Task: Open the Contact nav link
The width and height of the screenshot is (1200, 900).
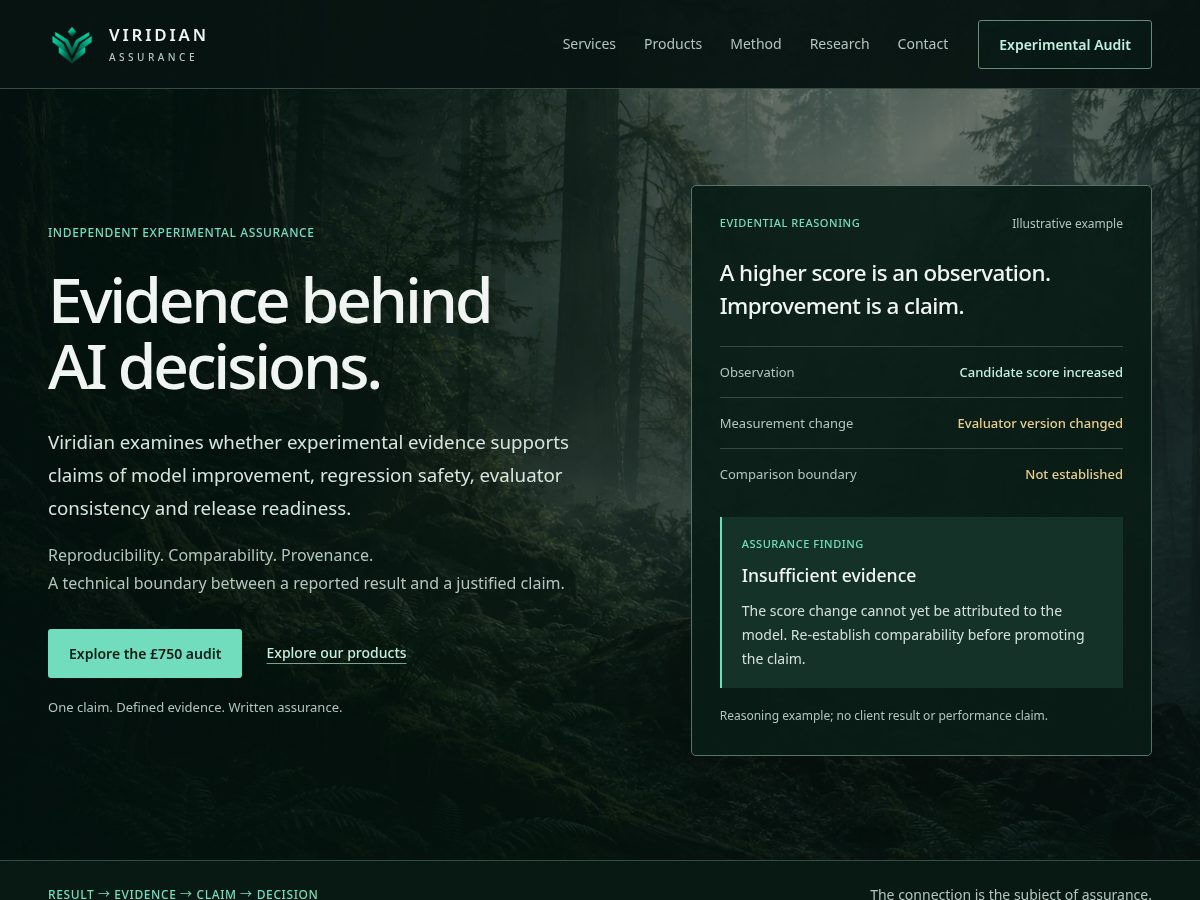Action: pyautogui.click(x=922, y=44)
